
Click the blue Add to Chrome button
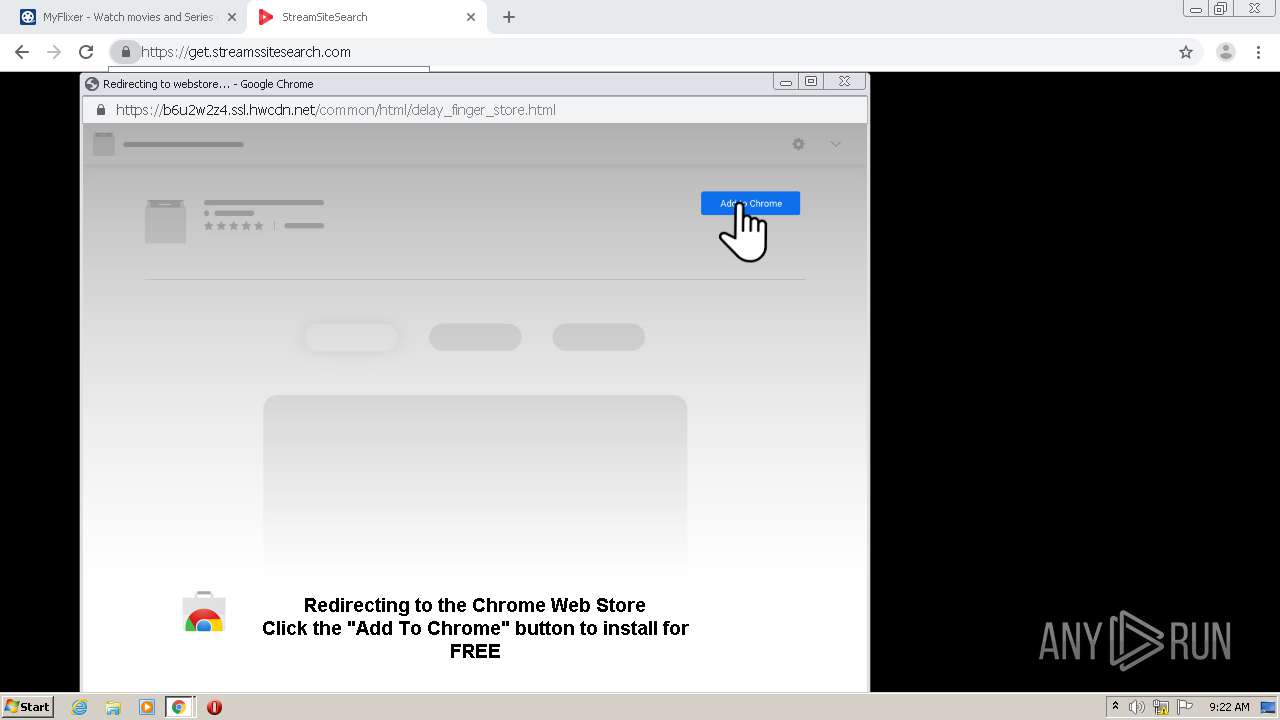(750, 203)
